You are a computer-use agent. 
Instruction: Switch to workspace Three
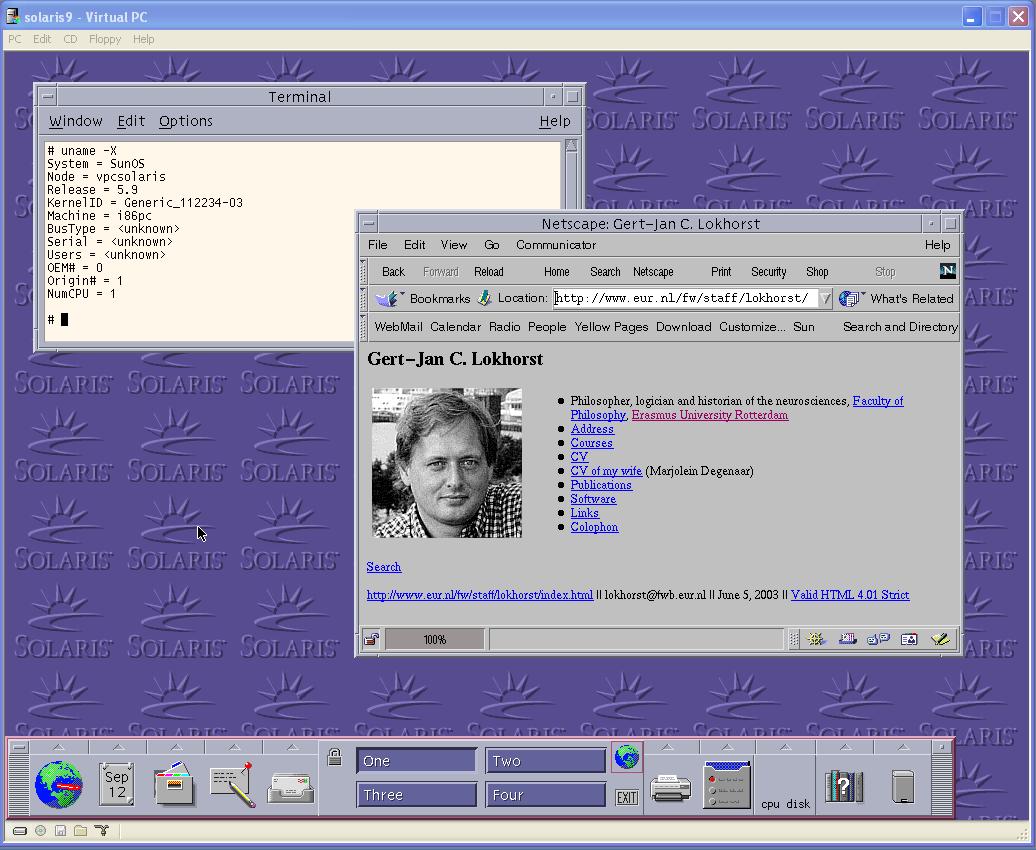pyautogui.click(x=416, y=794)
